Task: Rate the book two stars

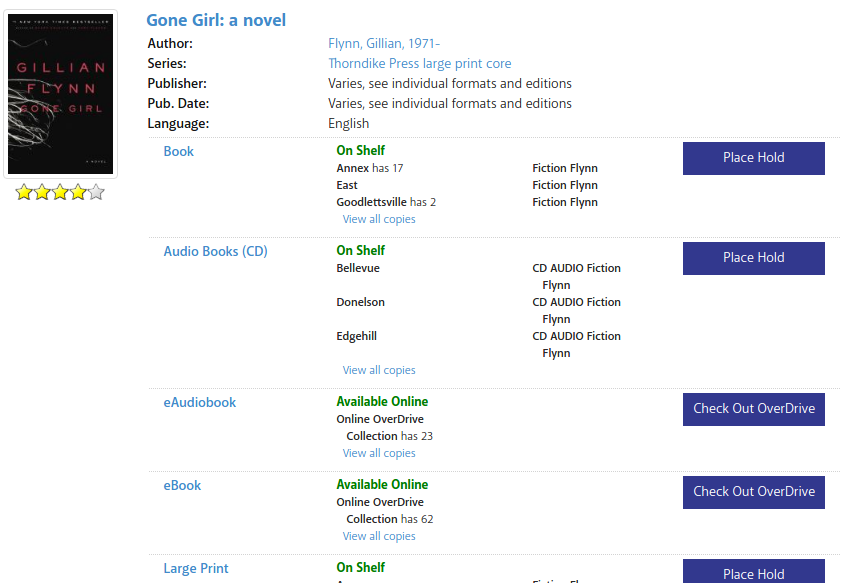Action: (x=42, y=192)
